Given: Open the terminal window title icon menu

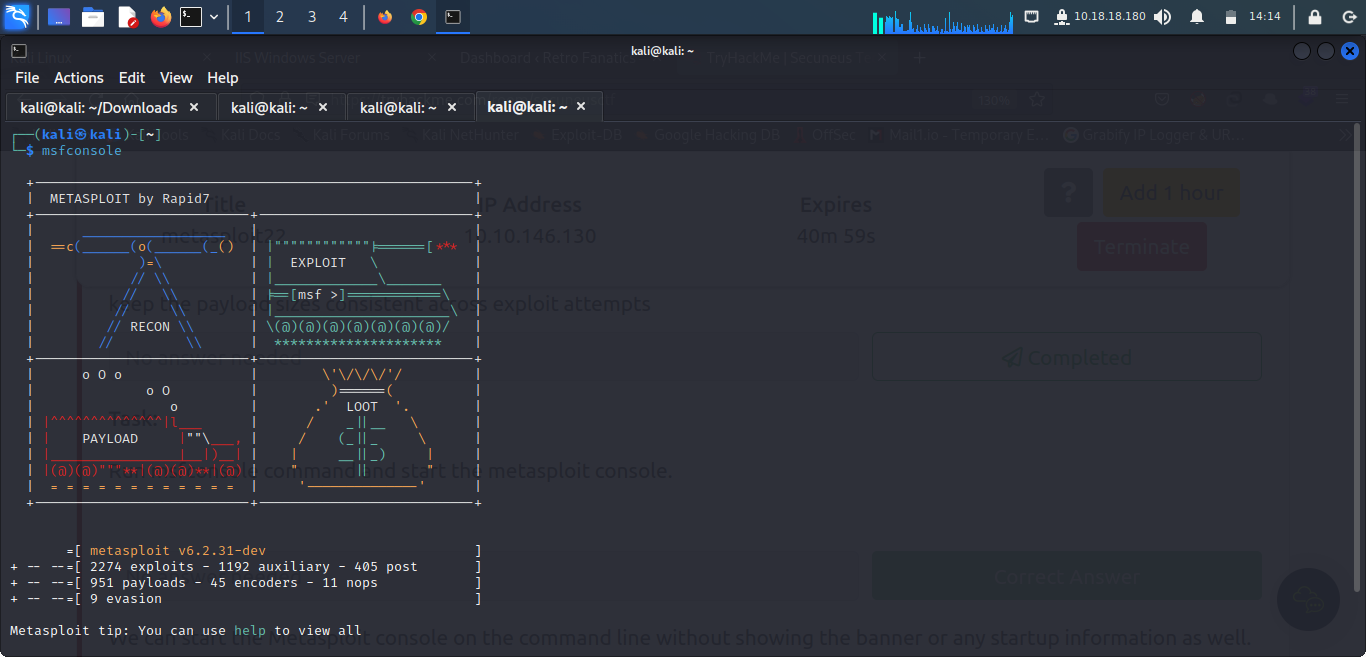Looking at the screenshot, I should (19, 50).
